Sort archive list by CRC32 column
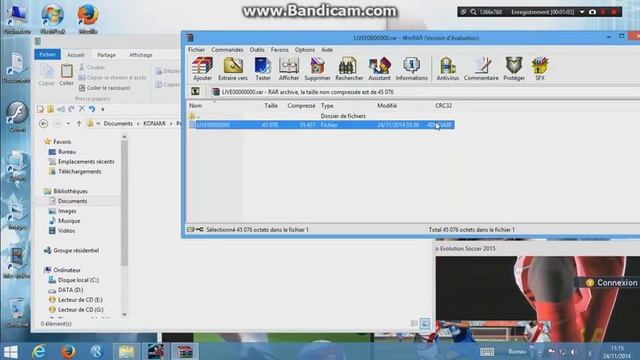 pyautogui.click(x=443, y=106)
